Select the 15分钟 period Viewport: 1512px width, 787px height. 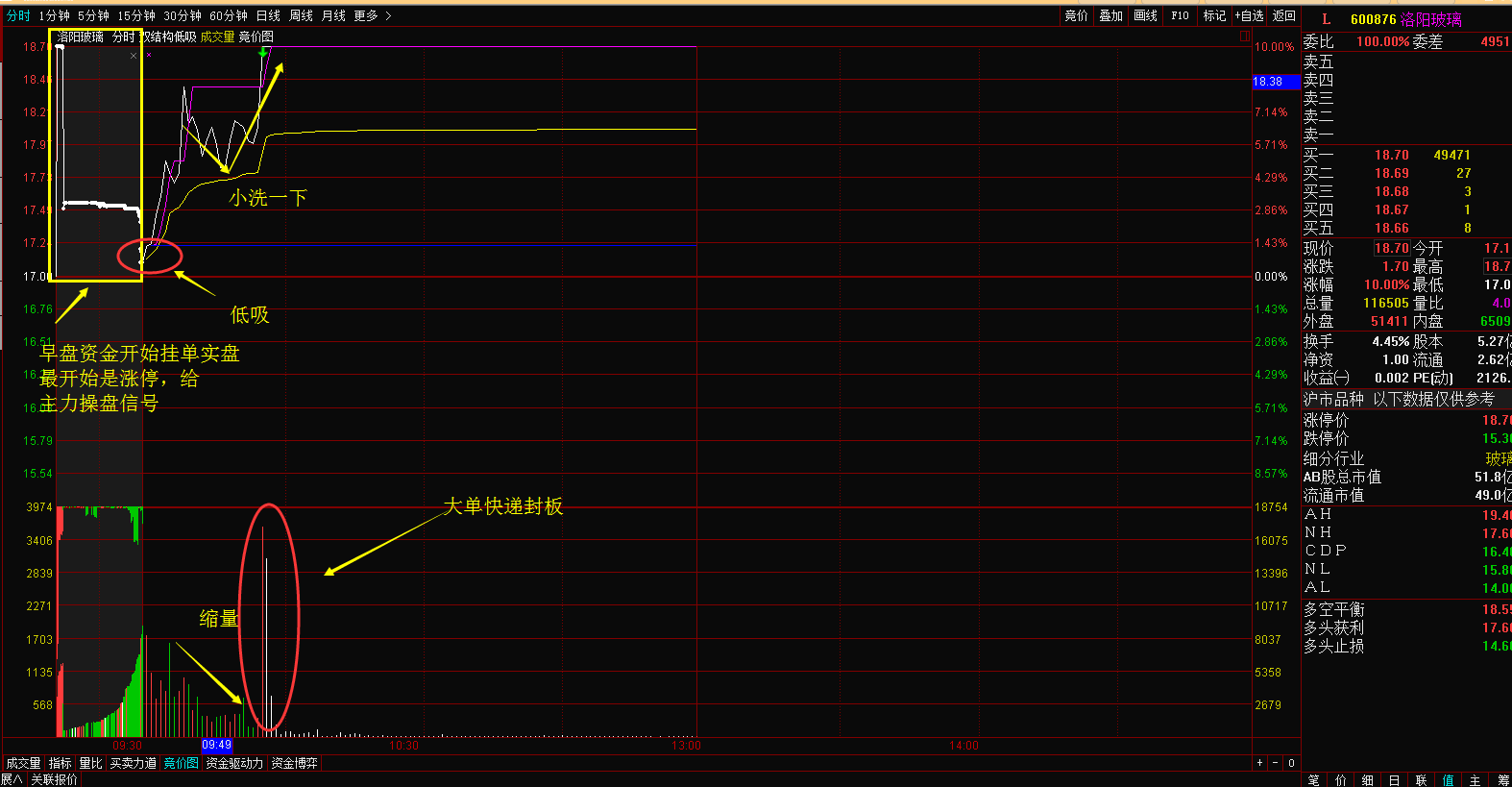click(135, 15)
